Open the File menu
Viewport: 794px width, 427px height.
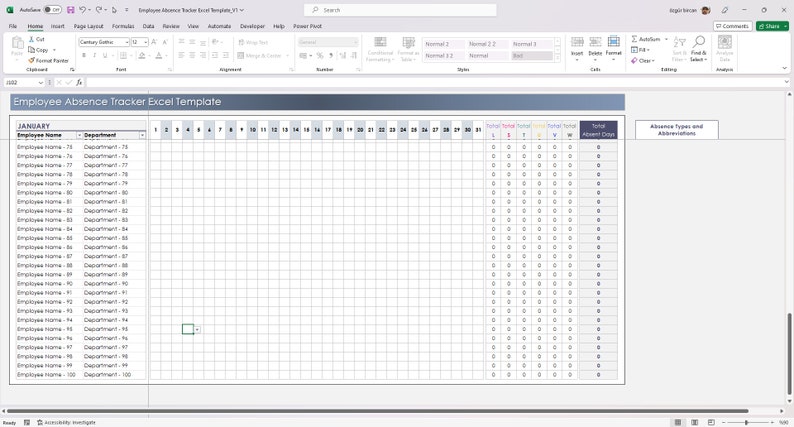coord(13,26)
